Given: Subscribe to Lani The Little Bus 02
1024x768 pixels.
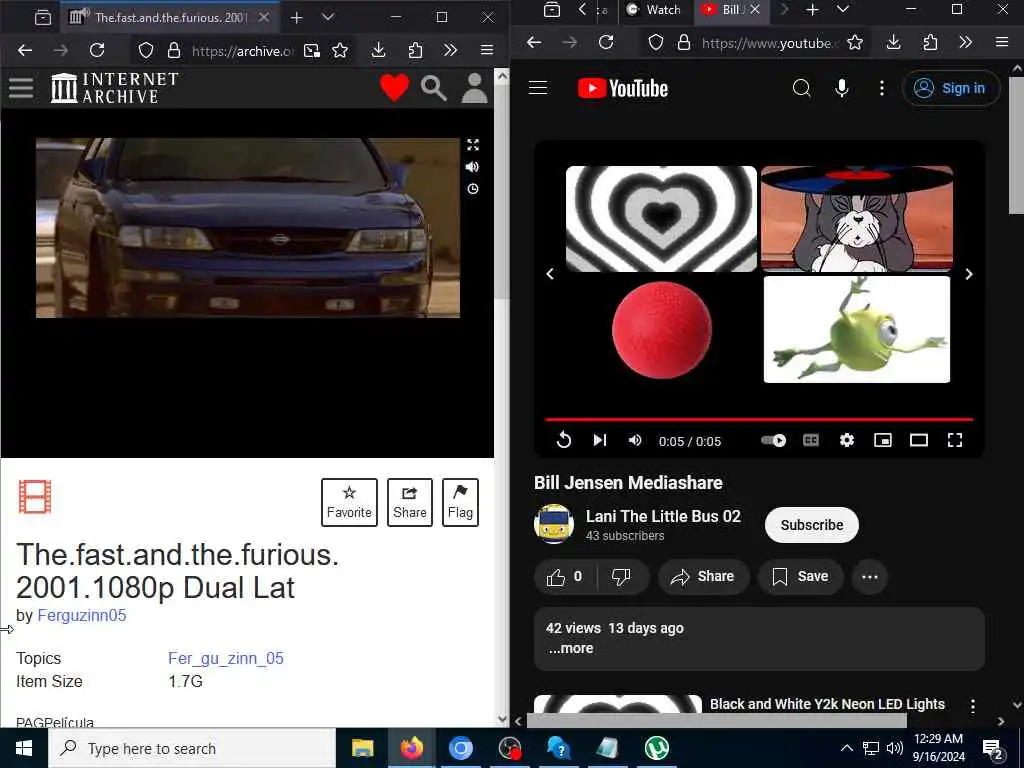Looking at the screenshot, I should pos(812,525).
